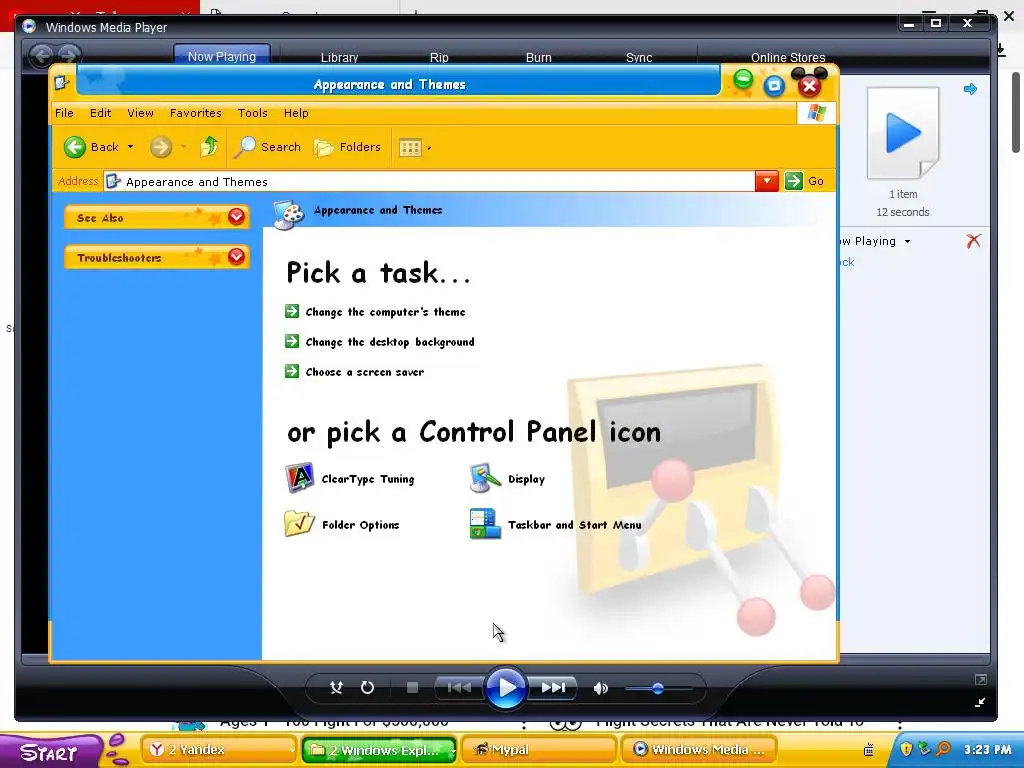The height and width of the screenshot is (768, 1024).
Task: Open the Tools menu
Action: [253, 113]
